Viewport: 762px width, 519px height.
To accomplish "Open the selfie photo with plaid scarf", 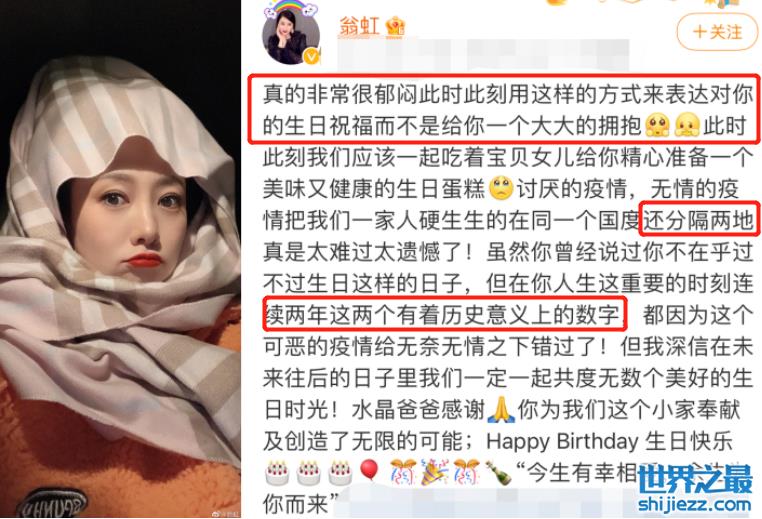I will pyautogui.click(x=121, y=260).
